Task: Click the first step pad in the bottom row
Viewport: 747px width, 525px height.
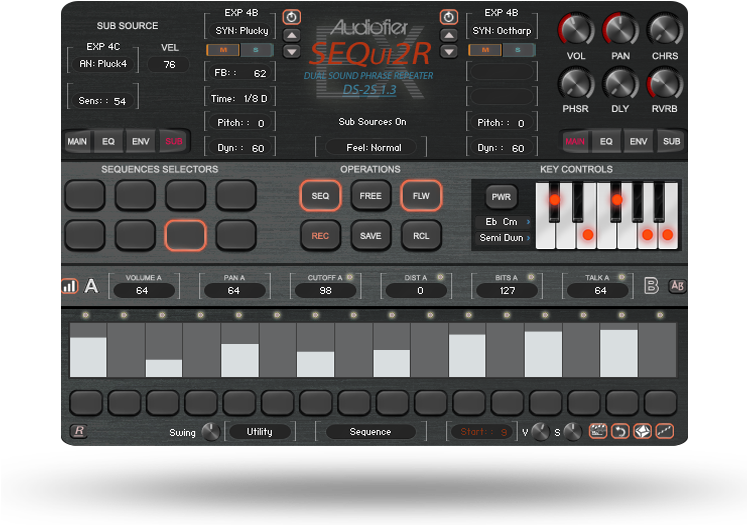Action: [86, 403]
